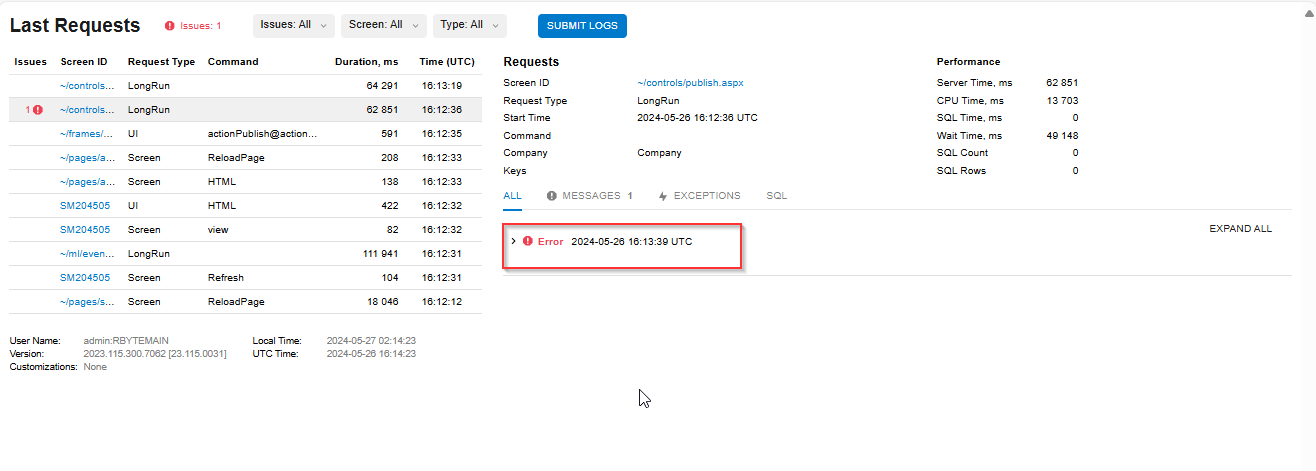Viewport: 1316px width, 471px height.
Task: Click the 62 851 duration cell
Action: (x=382, y=110)
